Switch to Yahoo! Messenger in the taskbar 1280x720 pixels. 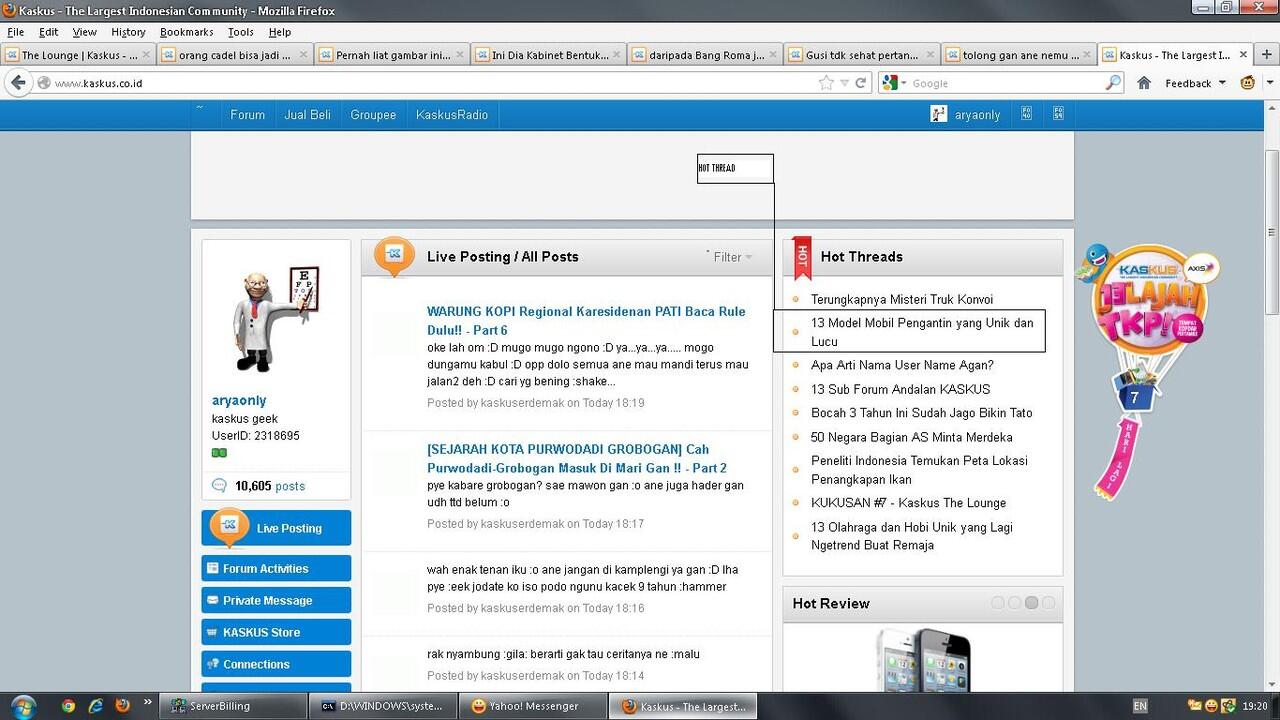(x=532, y=706)
